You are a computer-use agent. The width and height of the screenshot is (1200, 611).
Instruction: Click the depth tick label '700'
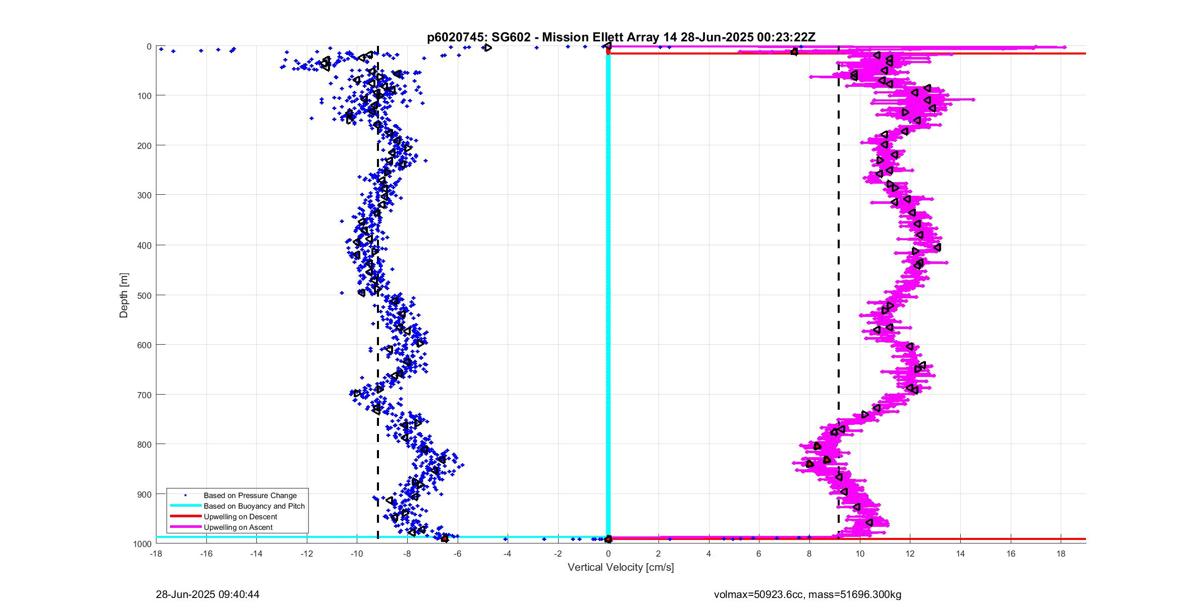(x=143, y=395)
